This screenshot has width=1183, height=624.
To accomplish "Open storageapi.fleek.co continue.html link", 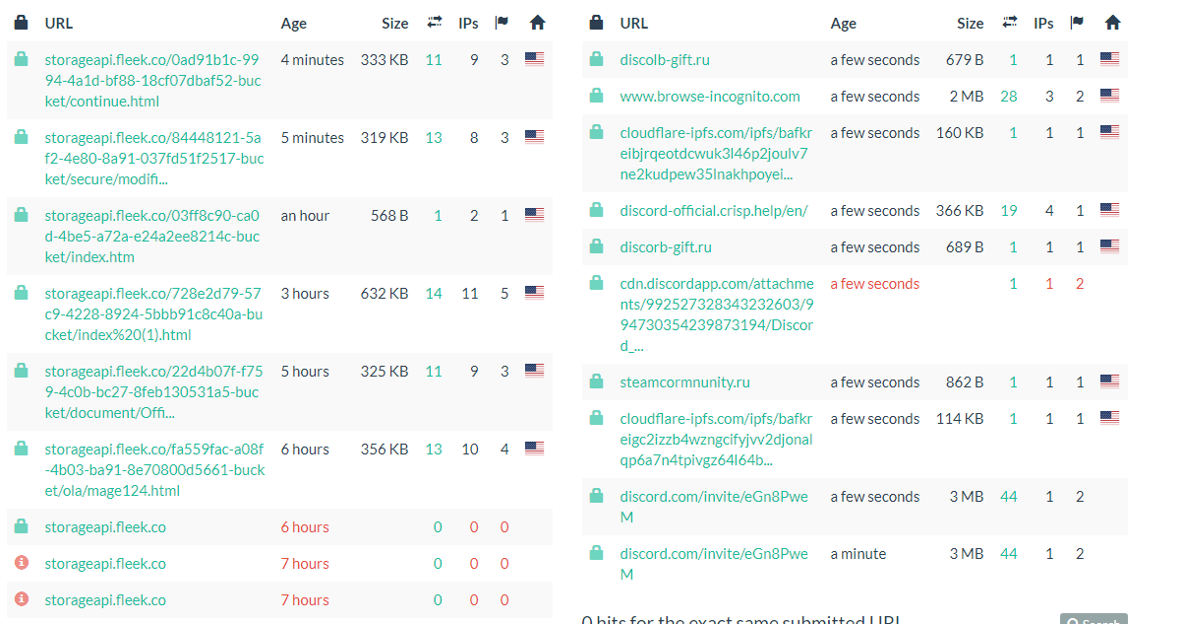I will click(x=152, y=80).
